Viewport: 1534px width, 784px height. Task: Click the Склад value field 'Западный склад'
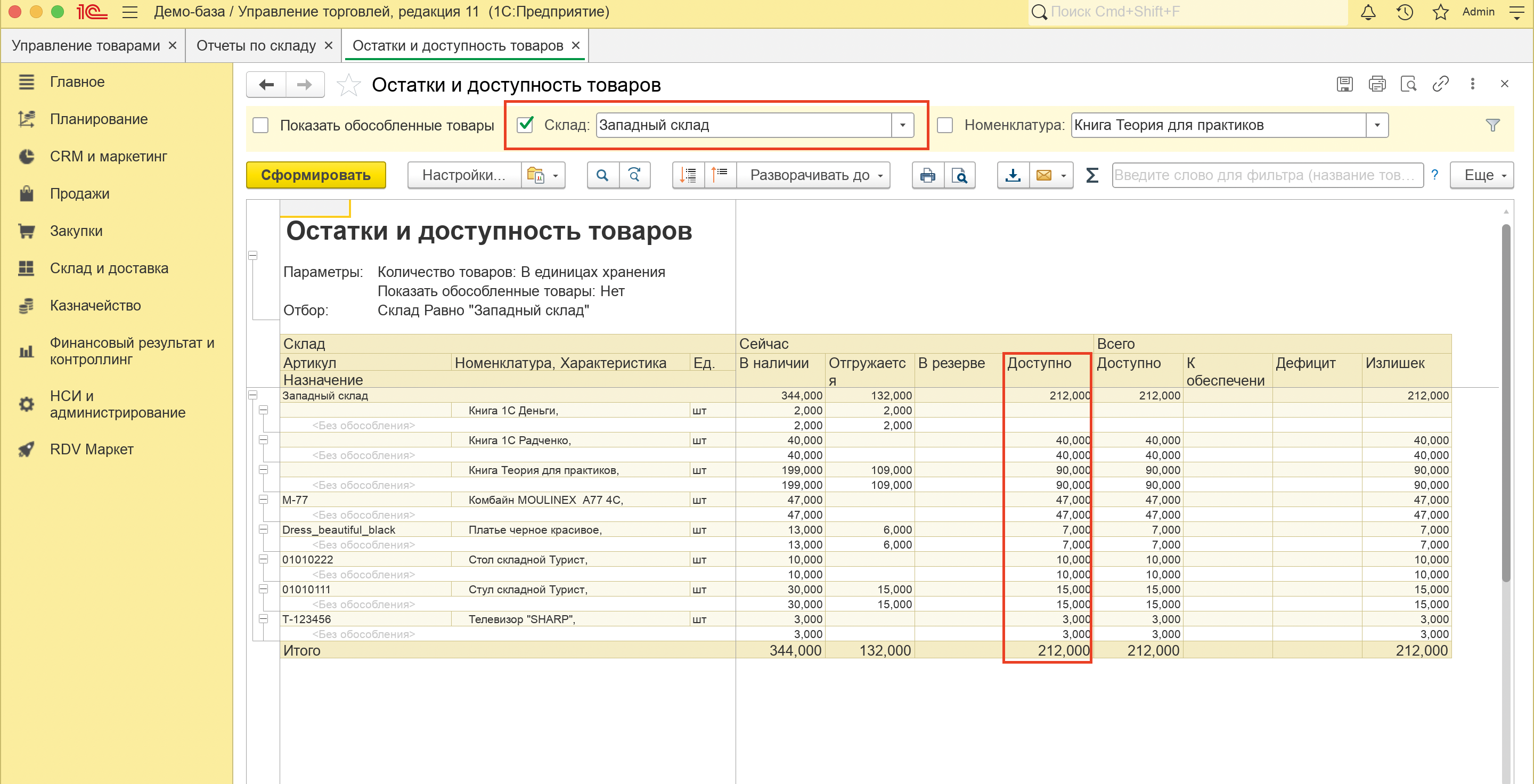pyautogui.click(x=744, y=125)
